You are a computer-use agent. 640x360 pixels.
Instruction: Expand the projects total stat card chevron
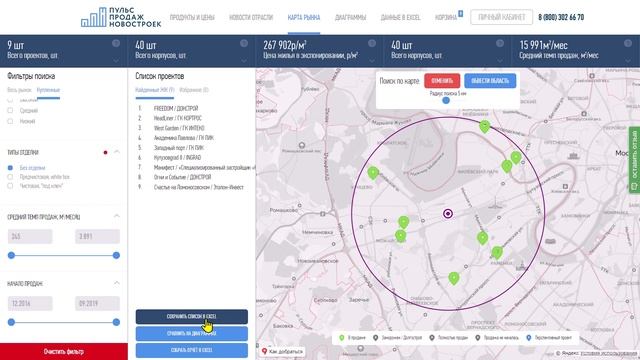coord(116,60)
